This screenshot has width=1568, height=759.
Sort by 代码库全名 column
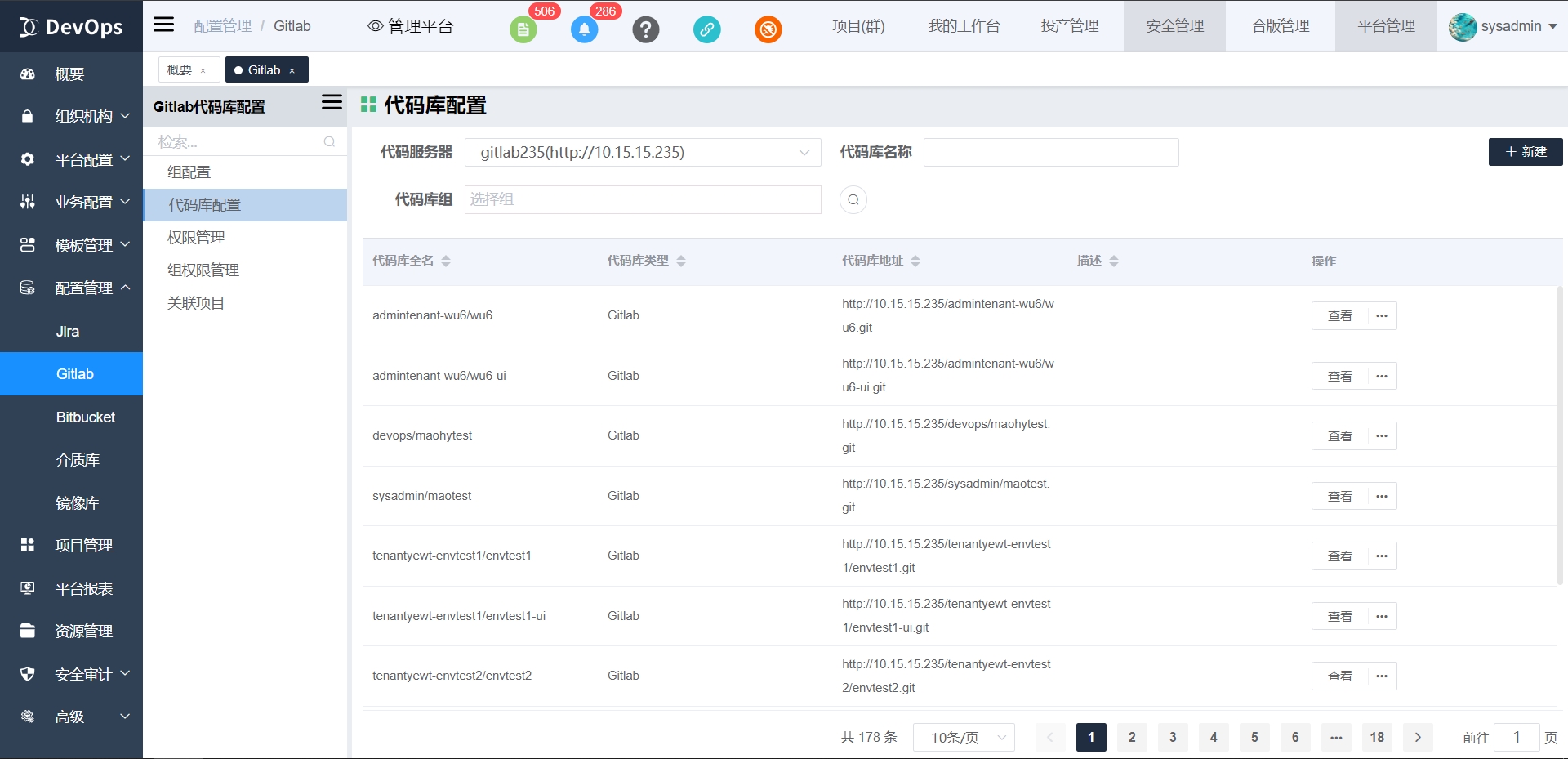[x=446, y=261]
